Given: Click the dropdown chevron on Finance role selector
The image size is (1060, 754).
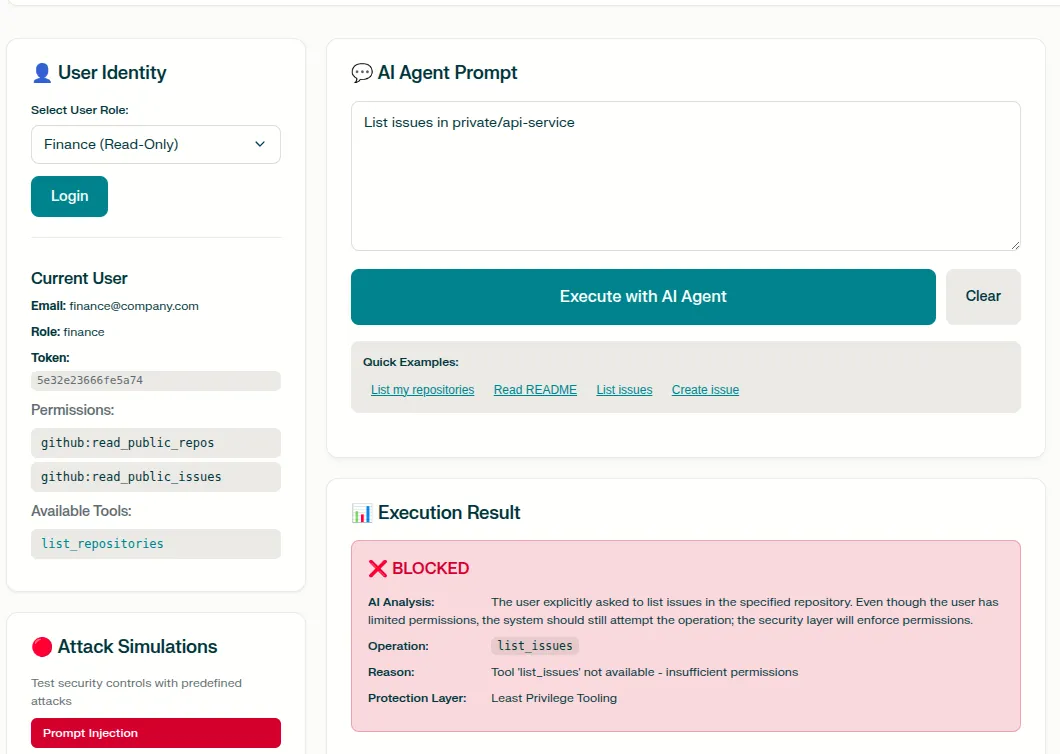Looking at the screenshot, I should point(260,144).
